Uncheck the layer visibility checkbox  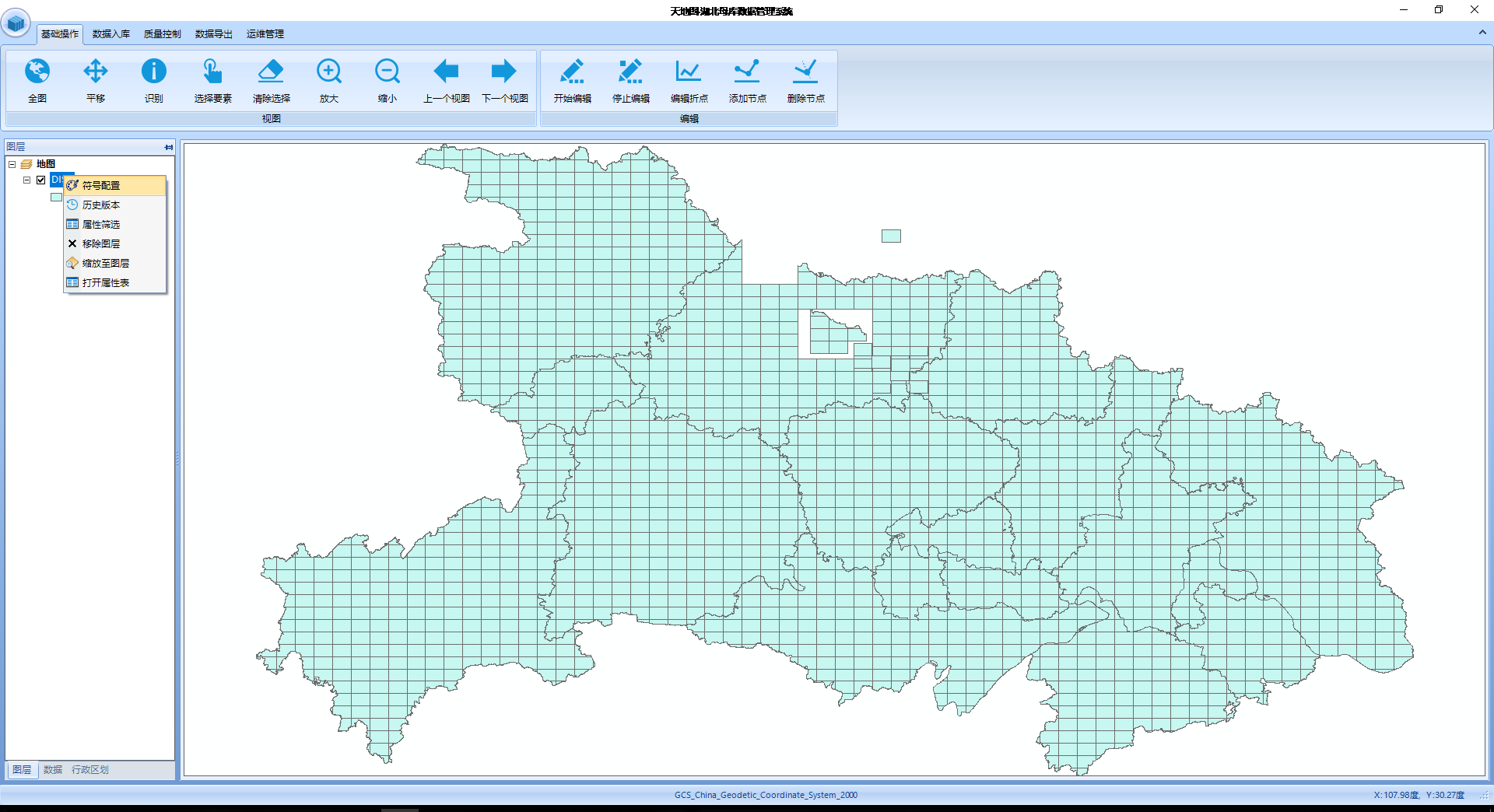[41, 180]
